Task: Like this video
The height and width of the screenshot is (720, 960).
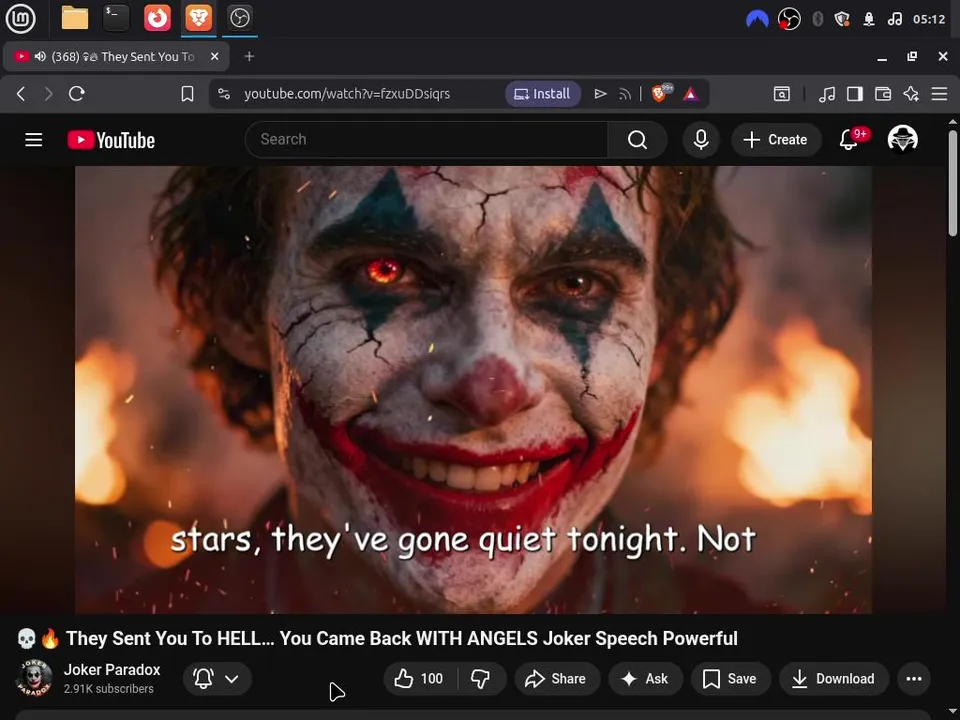Action: (420, 678)
